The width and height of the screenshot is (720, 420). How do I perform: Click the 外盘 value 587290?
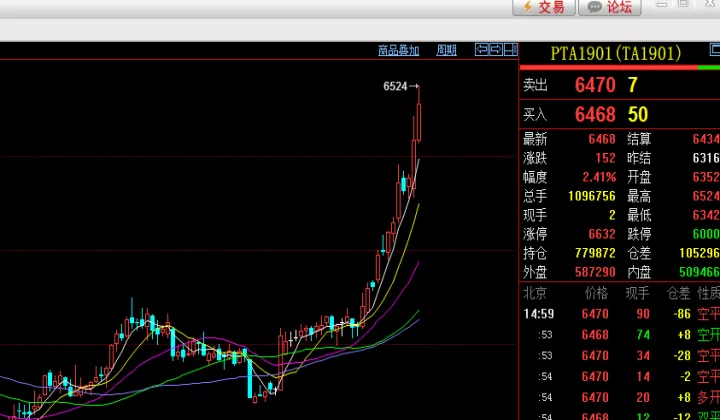coord(595,273)
